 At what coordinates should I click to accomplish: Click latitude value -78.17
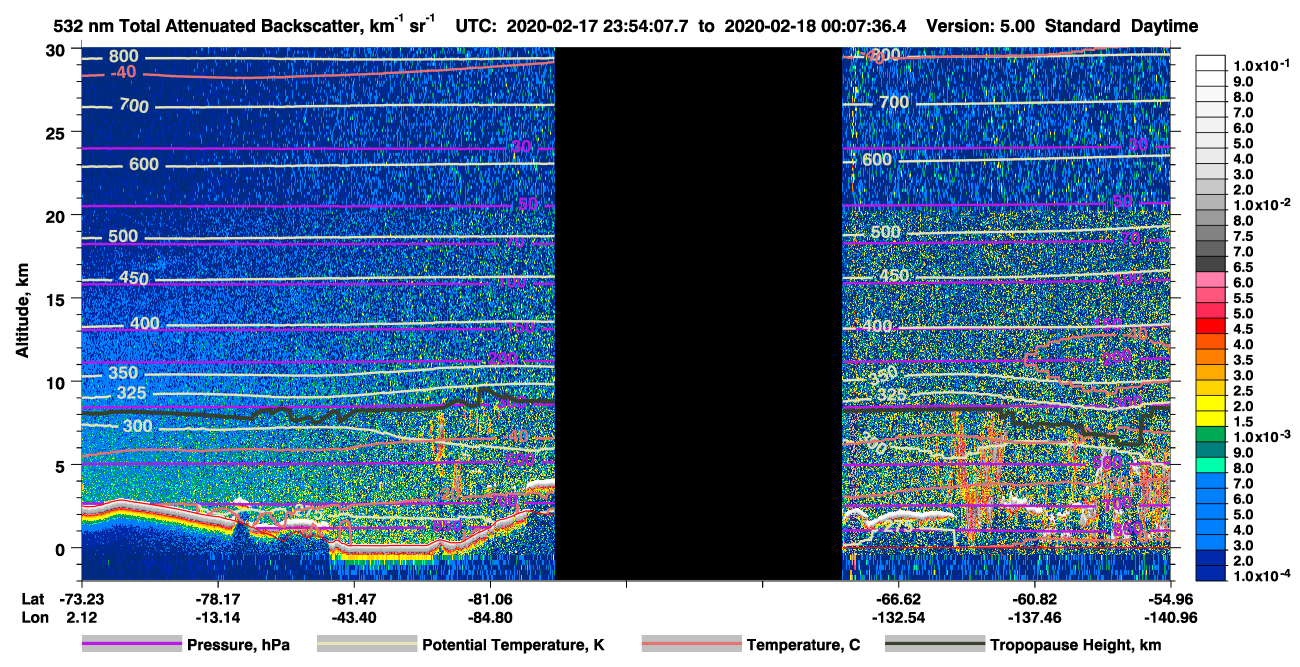pyautogui.click(x=218, y=598)
